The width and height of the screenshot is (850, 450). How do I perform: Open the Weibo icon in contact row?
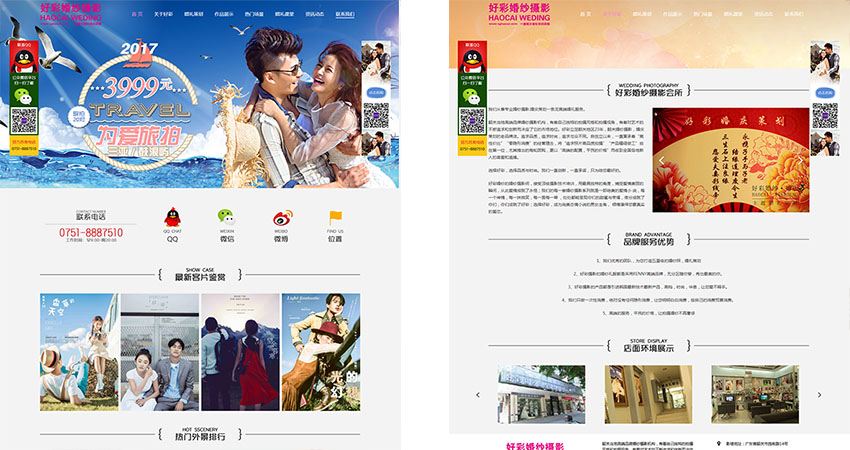282,218
